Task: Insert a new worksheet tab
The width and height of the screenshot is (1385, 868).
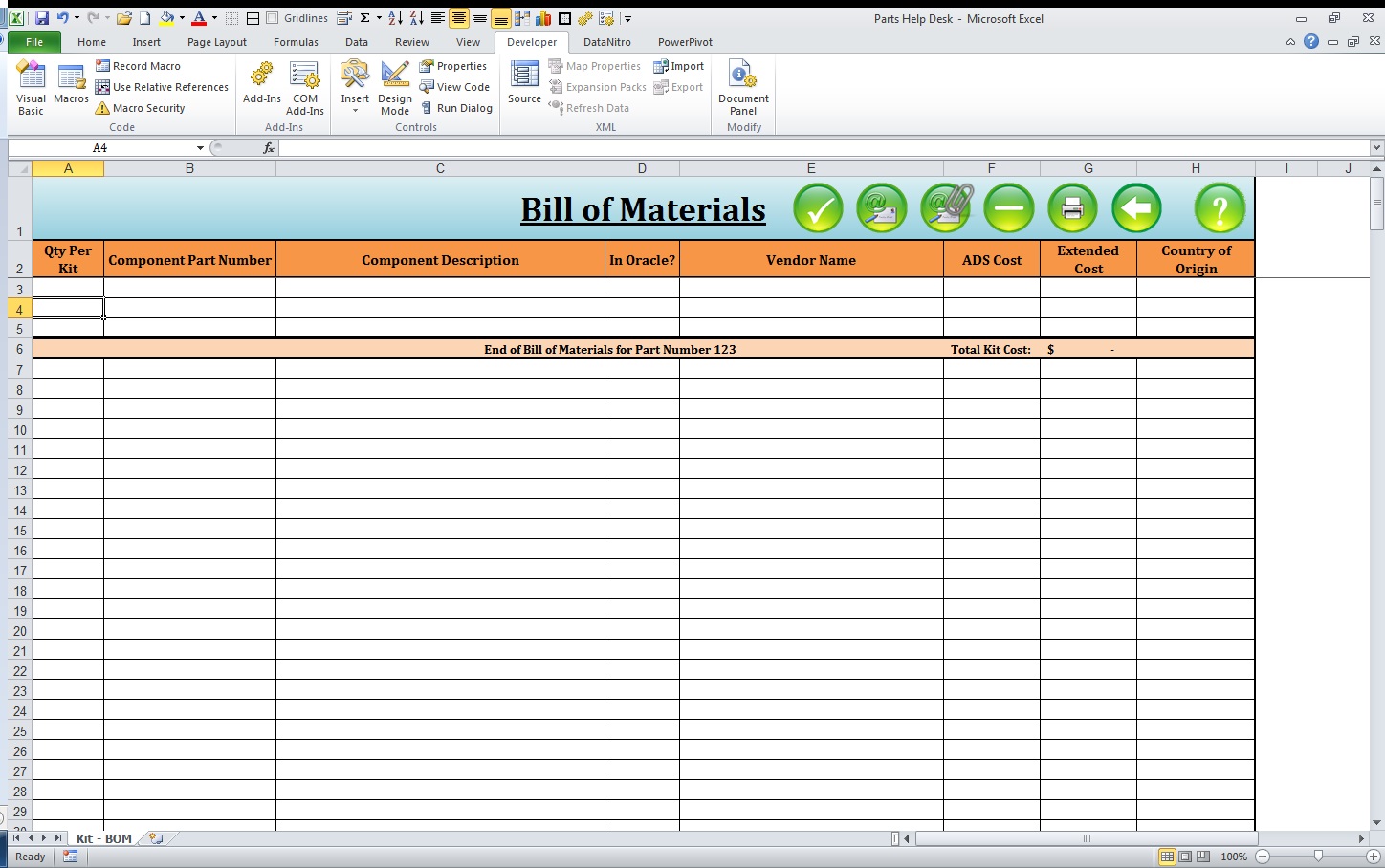Action: click(x=156, y=838)
